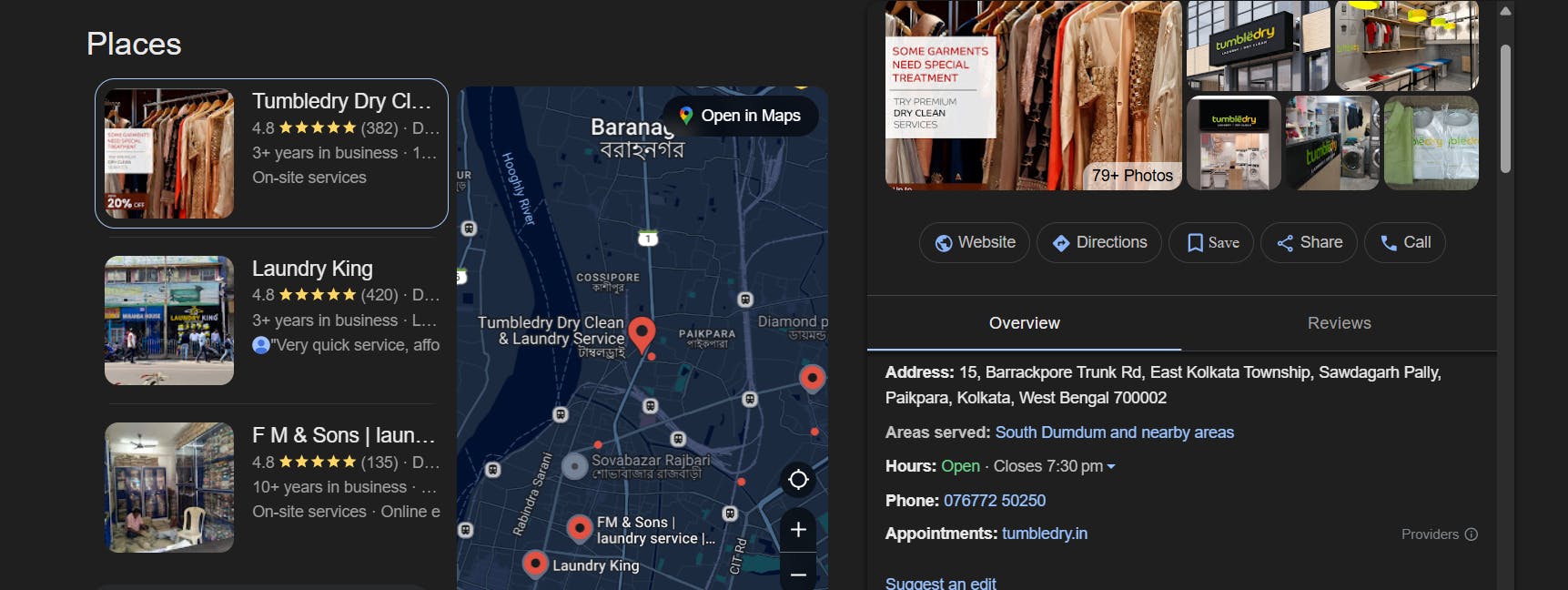Get Directions to Tumbledry
1568x590 pixels.
coord(1099,242)
